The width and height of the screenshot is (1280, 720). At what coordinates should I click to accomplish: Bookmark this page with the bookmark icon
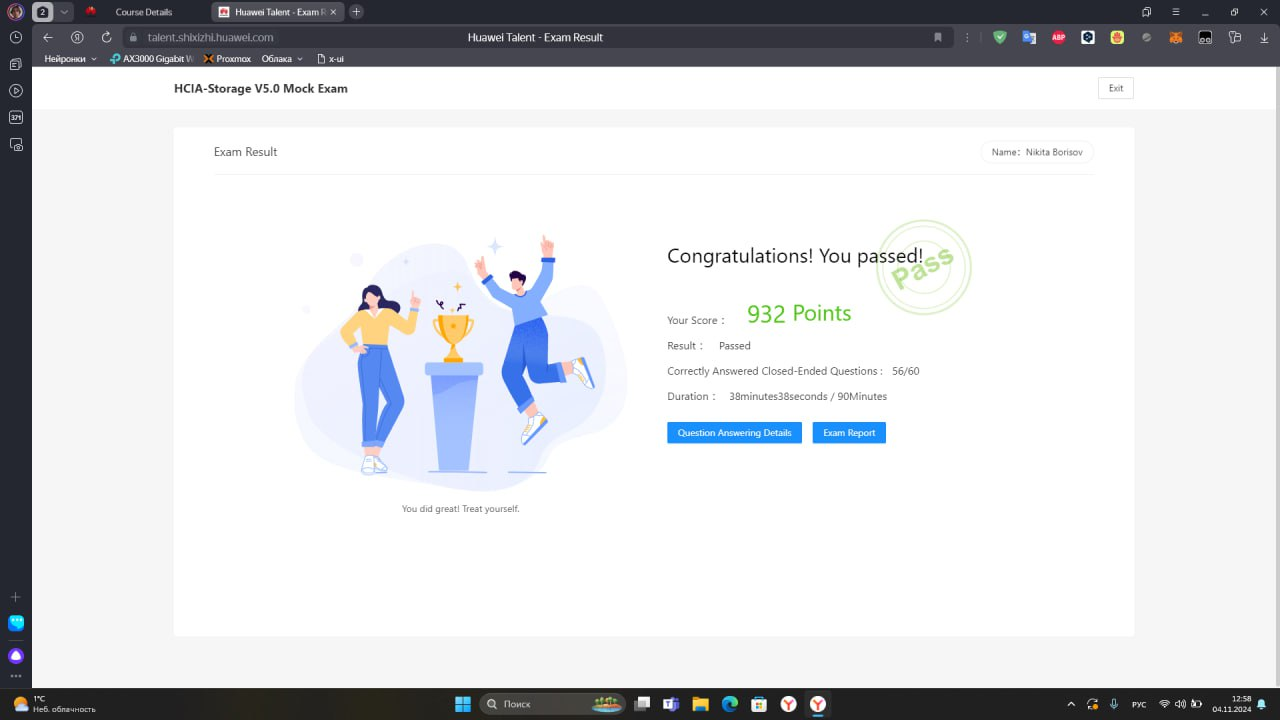click(938, 37)
